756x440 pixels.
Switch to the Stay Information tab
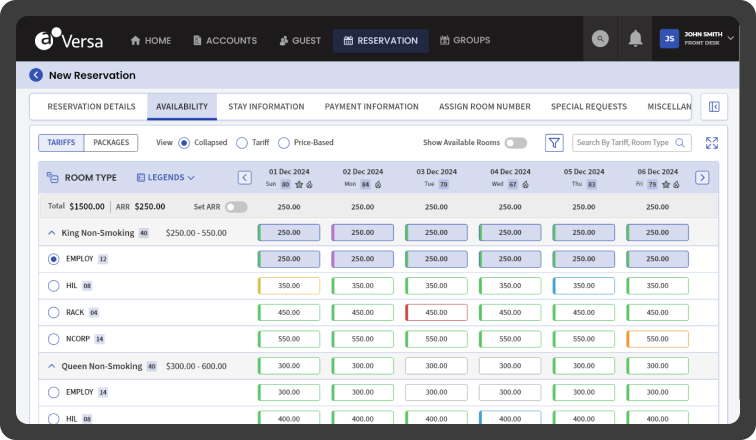tap(266, 107)
